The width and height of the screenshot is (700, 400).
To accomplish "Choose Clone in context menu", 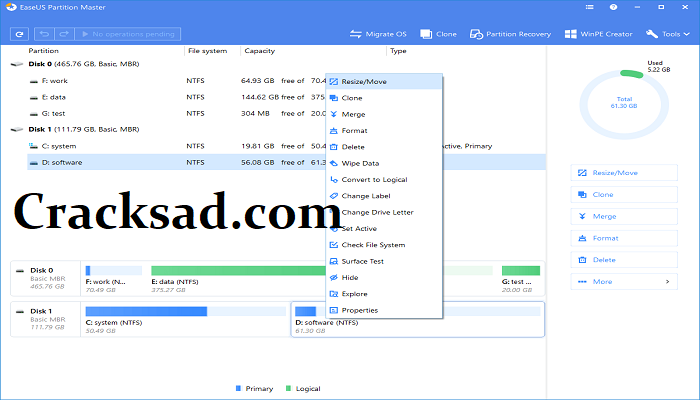I will pos(384,98).
